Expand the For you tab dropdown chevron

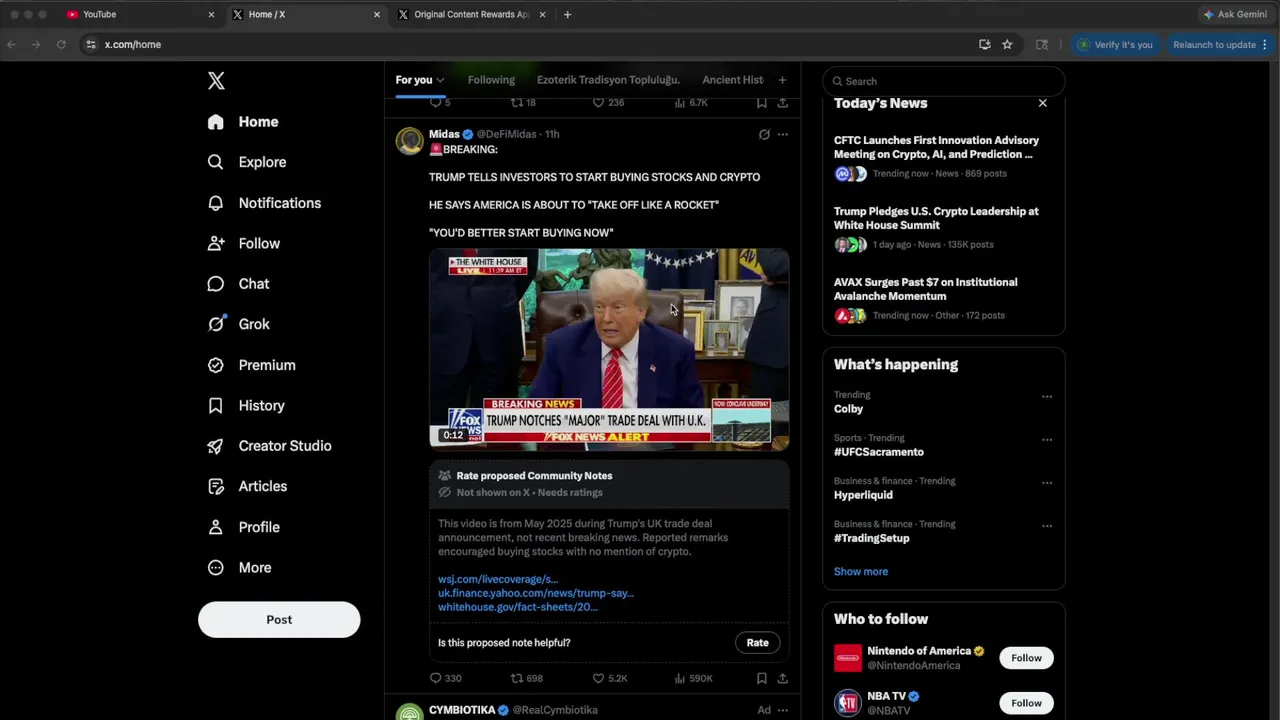point(440,80)
